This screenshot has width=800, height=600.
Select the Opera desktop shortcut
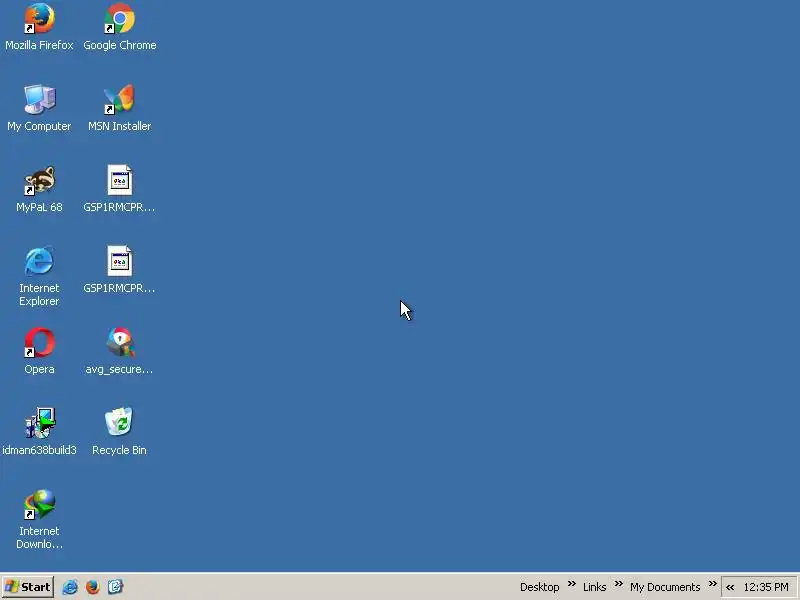click(39, 351)
